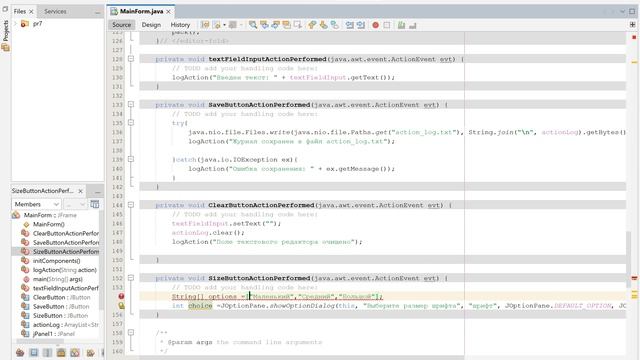Toggle Show Fields filter in Navigator bottom bar
Image resolution: width=640 pixels, height=360 pixels.
34,352
